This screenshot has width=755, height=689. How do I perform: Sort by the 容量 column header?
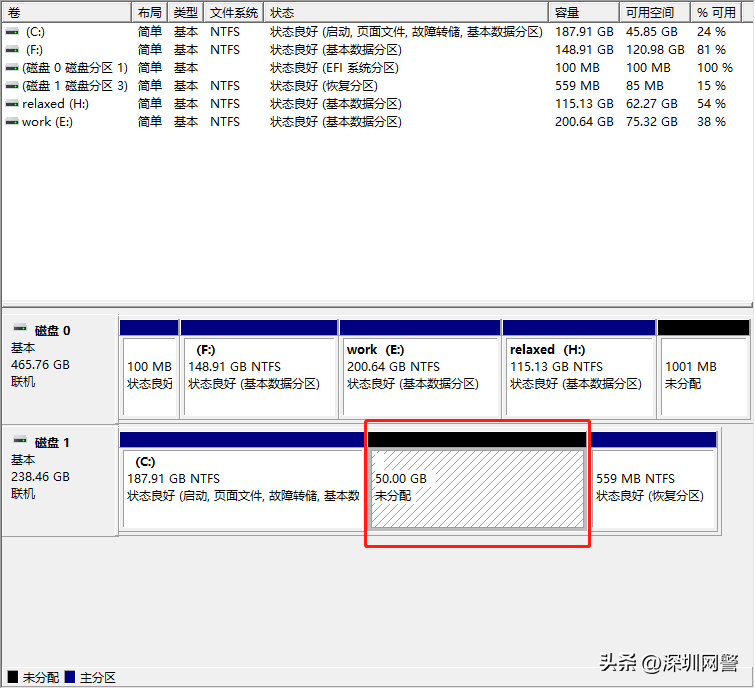point(584,13)
